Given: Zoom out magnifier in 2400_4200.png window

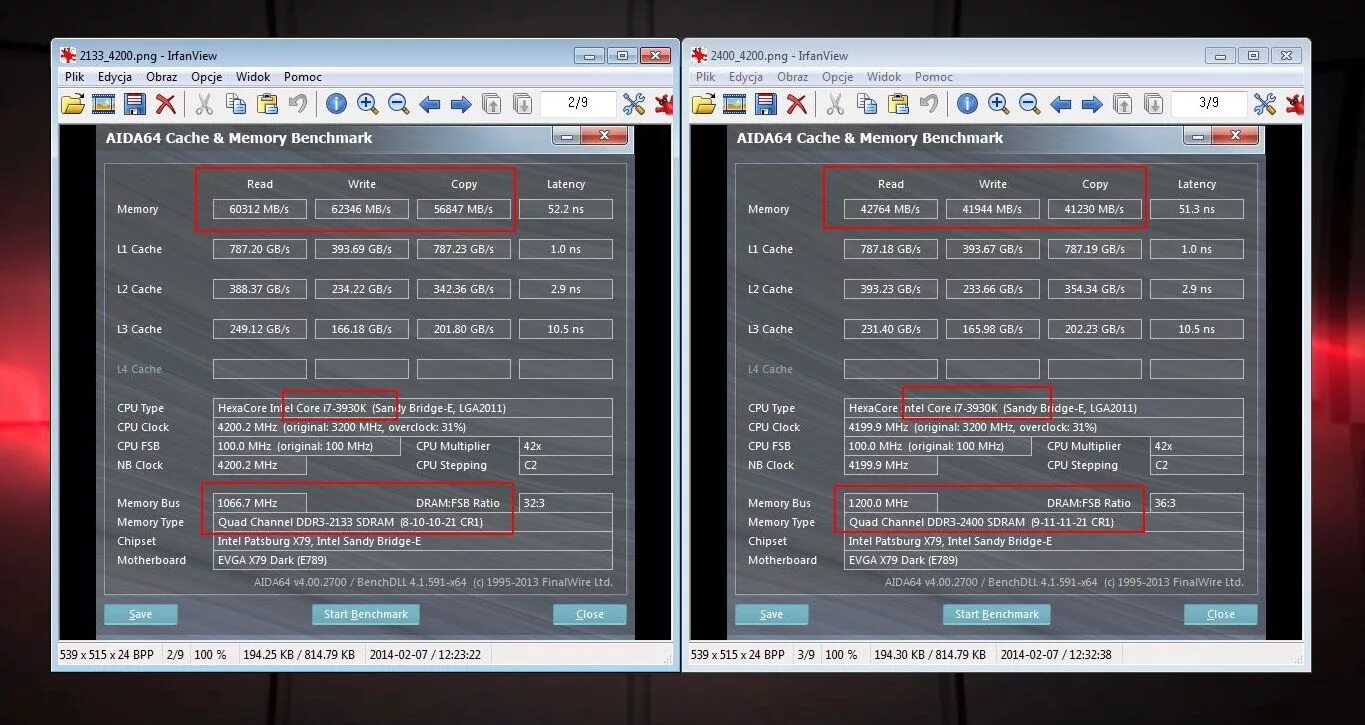Looking at the screenshot, I should click(x=1029, y=104).
